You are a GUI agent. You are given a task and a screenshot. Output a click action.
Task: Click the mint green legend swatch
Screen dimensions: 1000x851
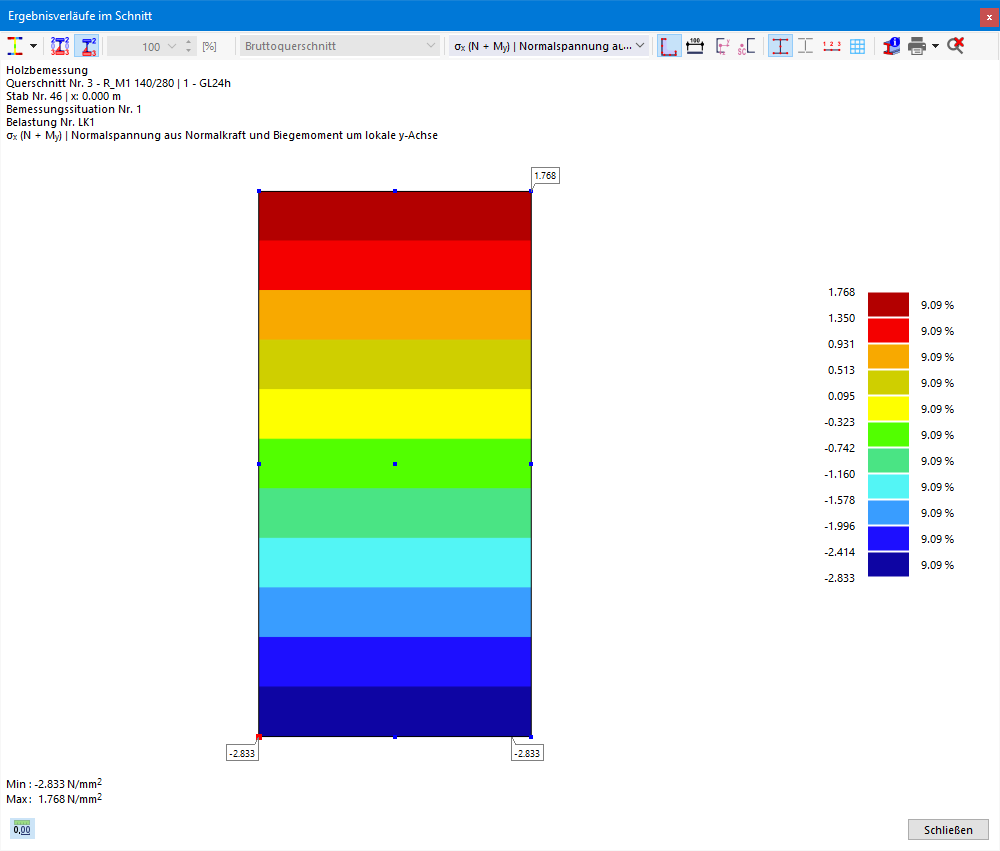coord(888,461)
